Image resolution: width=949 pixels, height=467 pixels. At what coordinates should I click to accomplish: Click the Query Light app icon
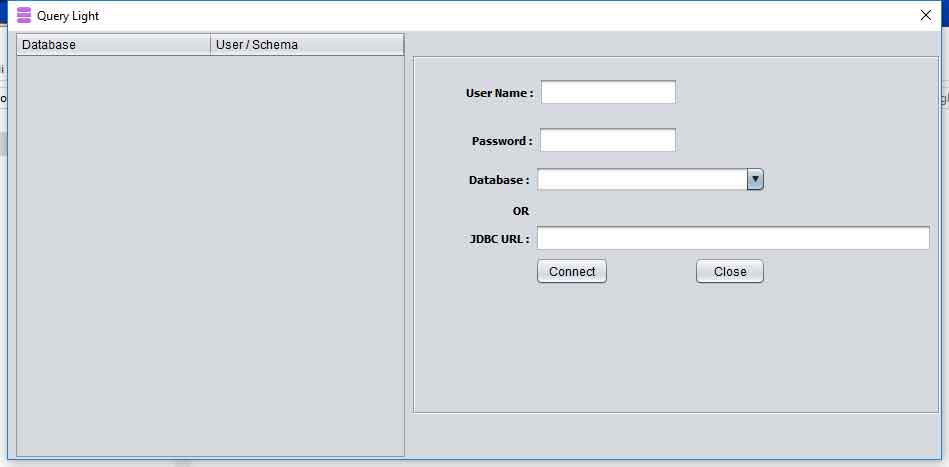24,16
